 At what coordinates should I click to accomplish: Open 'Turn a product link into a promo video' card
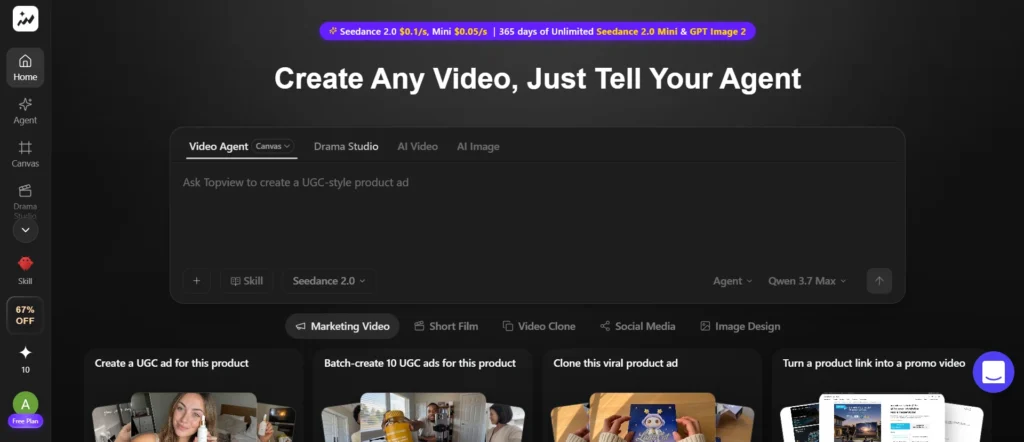pos(882,395)
